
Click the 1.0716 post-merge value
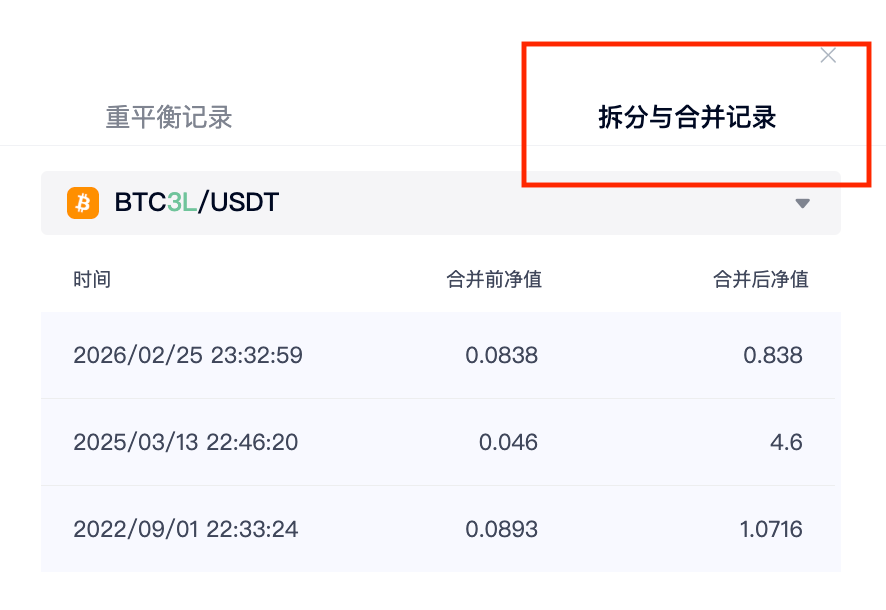771,529
